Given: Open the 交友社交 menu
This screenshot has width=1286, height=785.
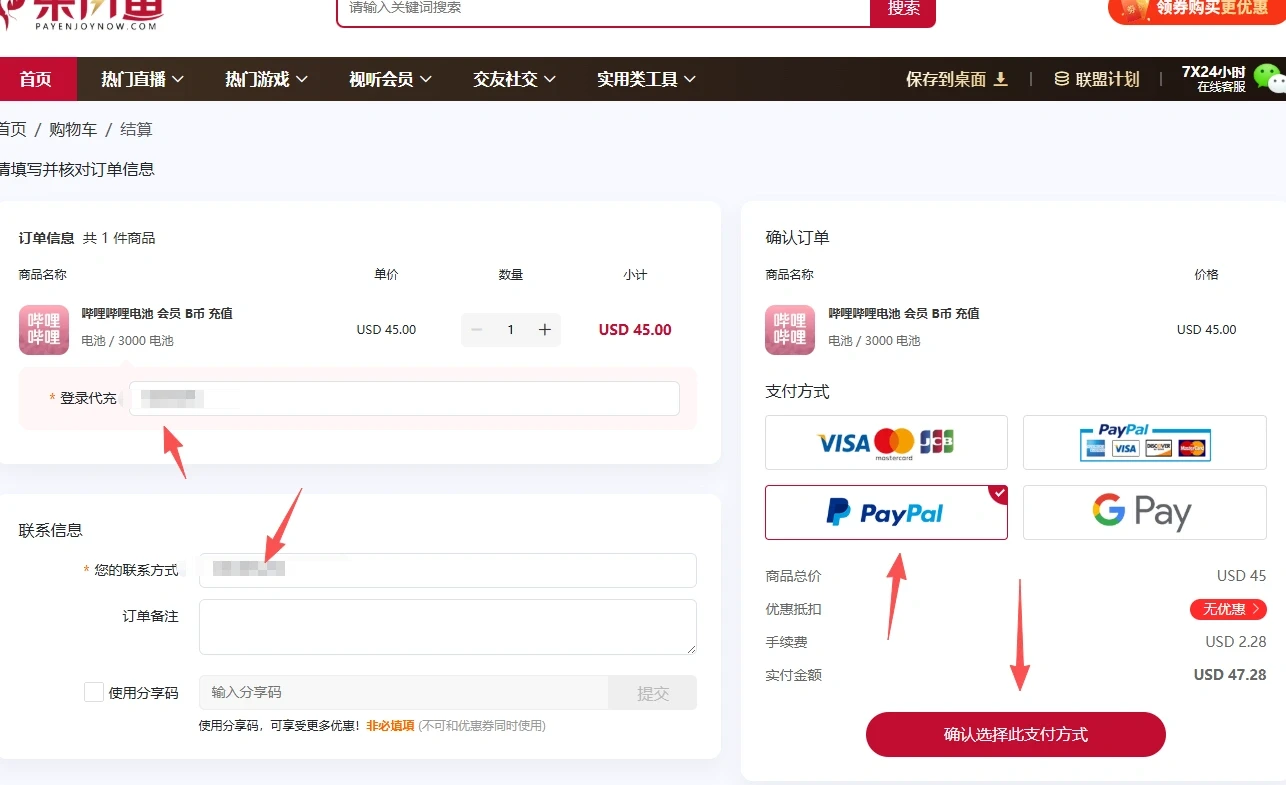Looking at the screenshot, I should (x=514, y=79).
